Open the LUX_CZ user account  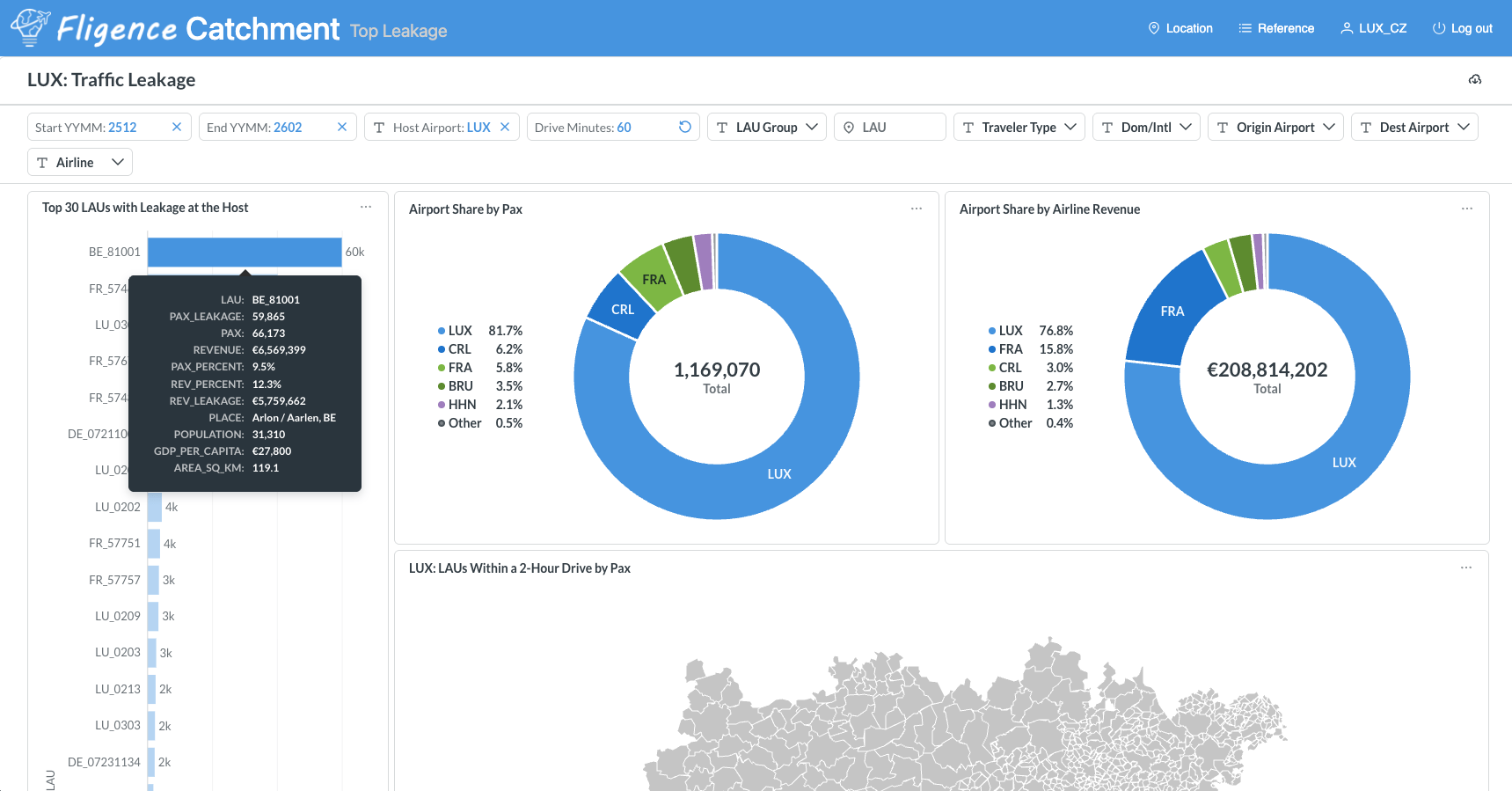point(1373,28)
